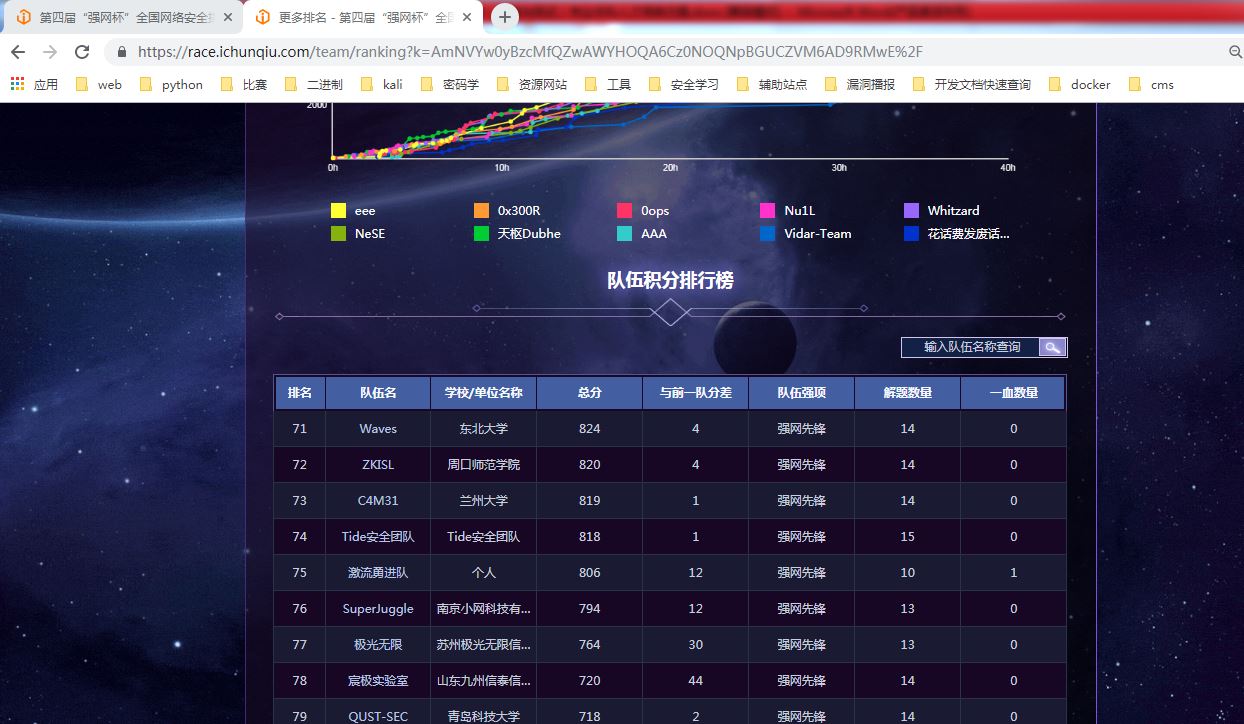Click the 解题数量 column header

pyautogui.click(x=908, y=393)
